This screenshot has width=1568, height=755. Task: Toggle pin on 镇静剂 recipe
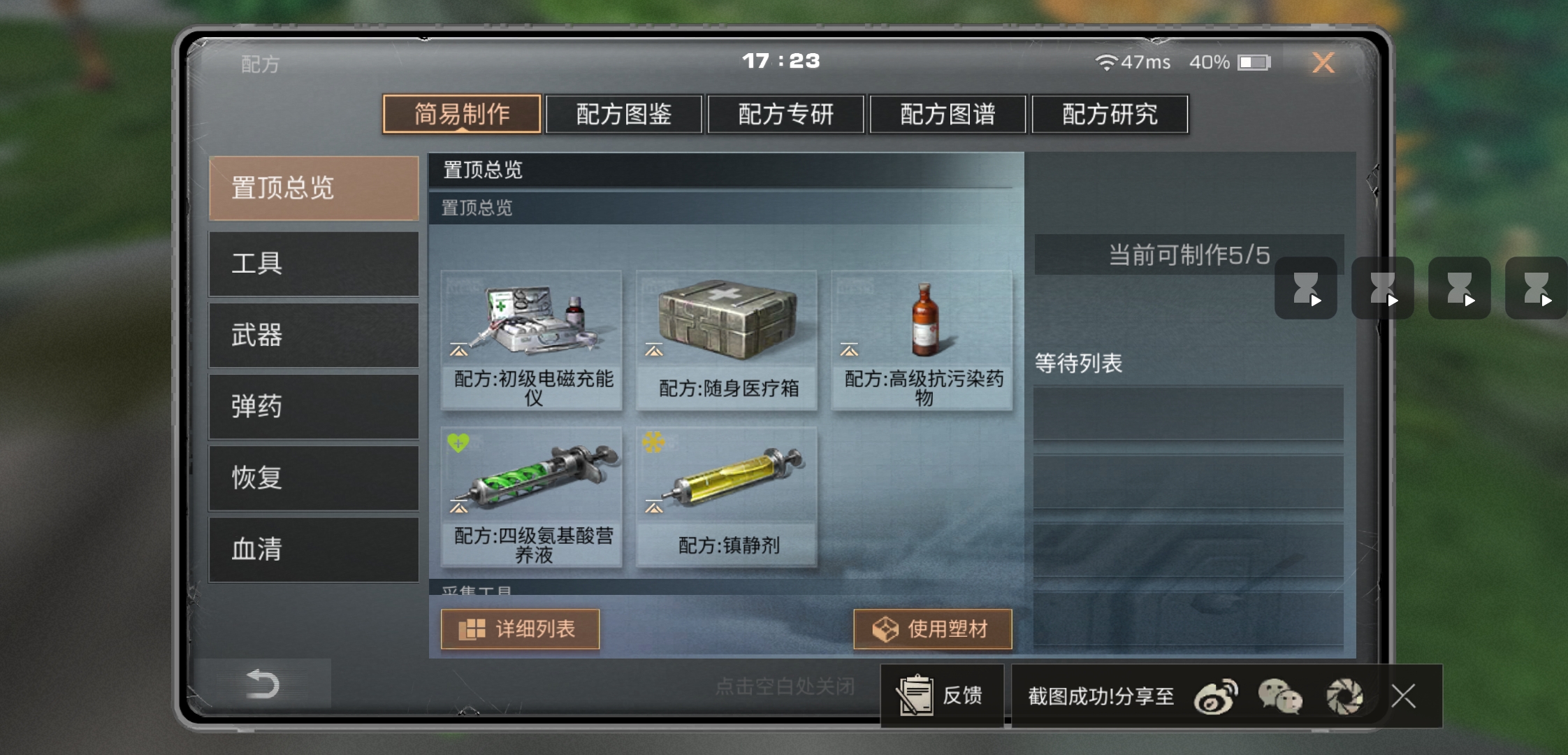[654, 507]
